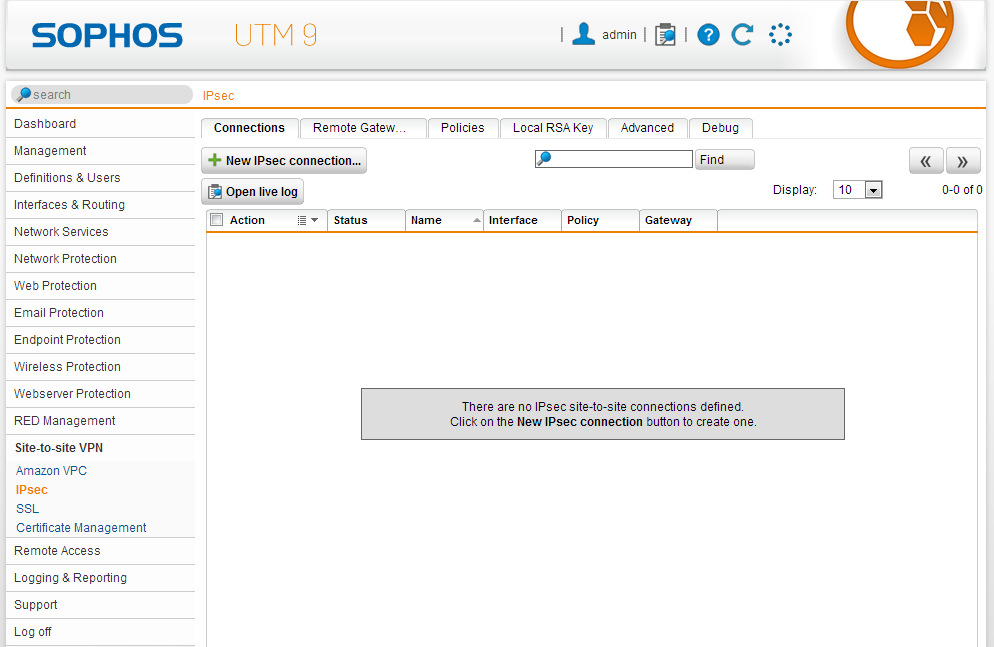
Task: Expand Logging & Reporting menu
Action: tap(101, 578)
